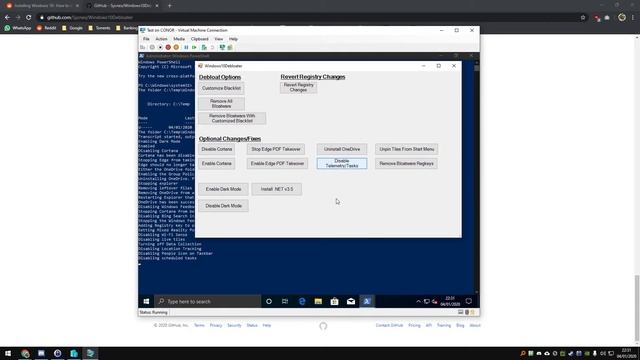This screenshot has height=360, width=640.
Task: Open the Media menu in VM Connection
Action: click(x=179, y=39)
